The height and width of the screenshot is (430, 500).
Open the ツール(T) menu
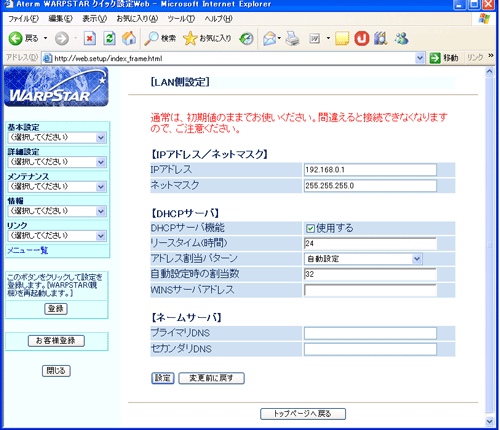coord(181,19)
